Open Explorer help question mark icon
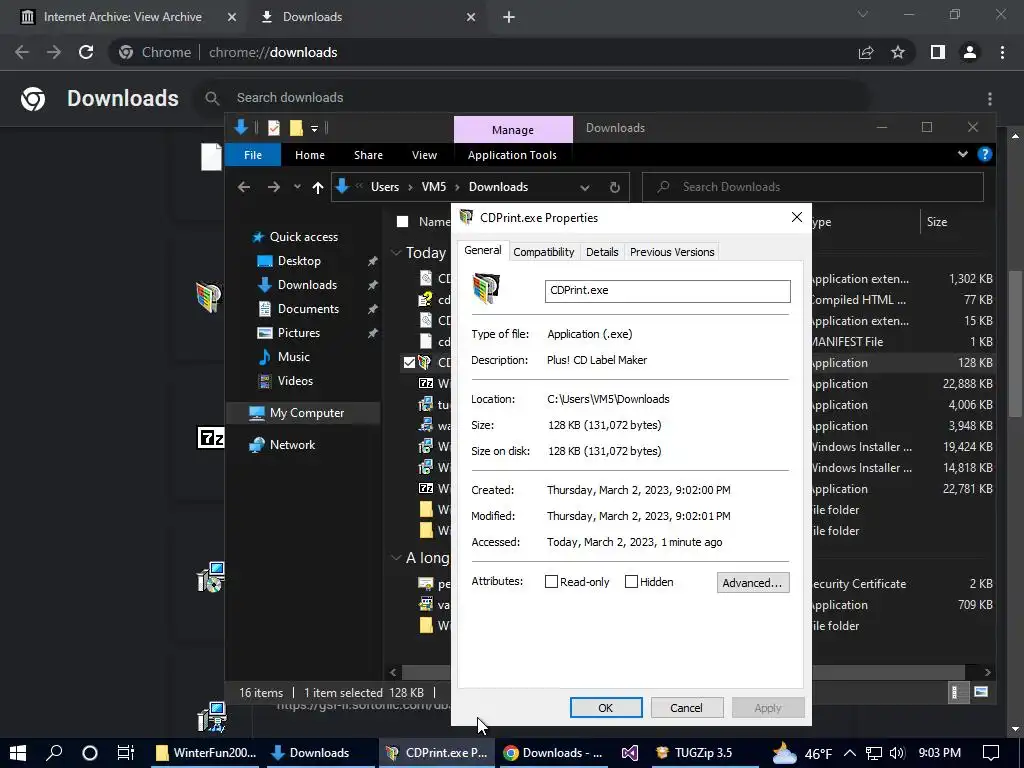Viewport: 1024px width, 768px height. [985, 155]
